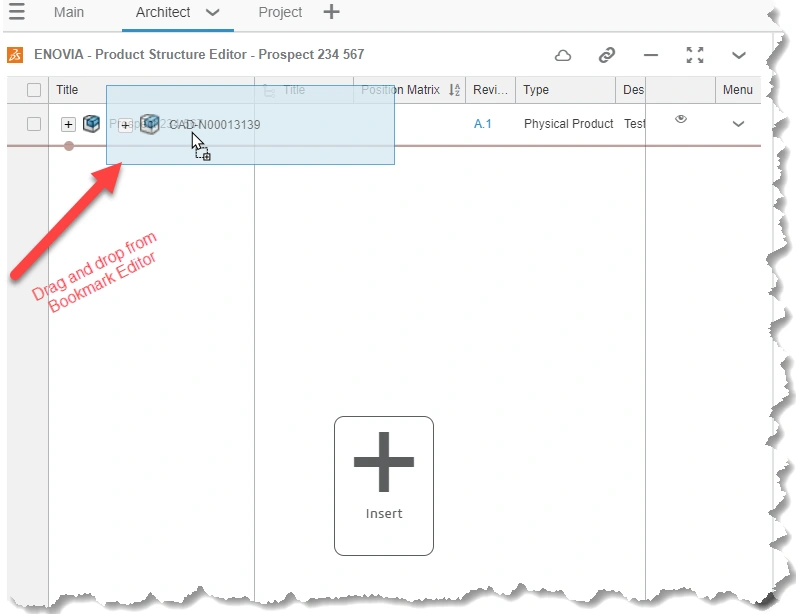Minimize the Product Structure Editor widget
The image size is (796, 614).
point(651,55)
